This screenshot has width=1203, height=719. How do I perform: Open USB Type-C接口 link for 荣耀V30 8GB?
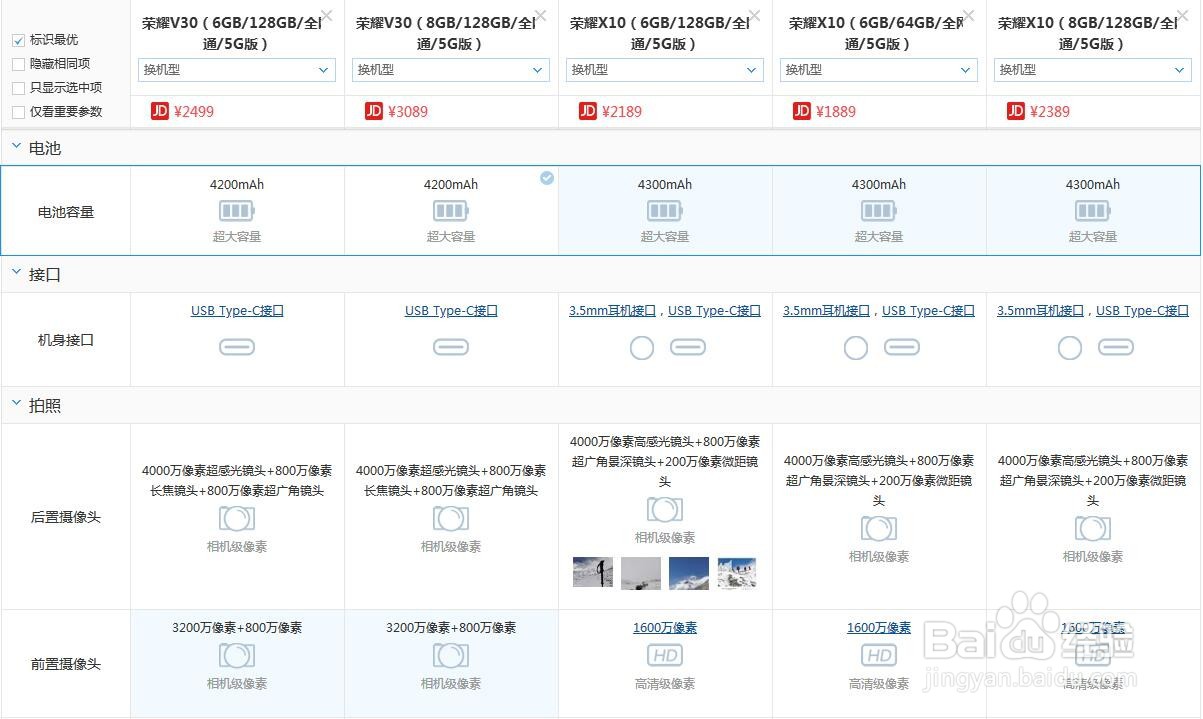click(x=451, y=311)
